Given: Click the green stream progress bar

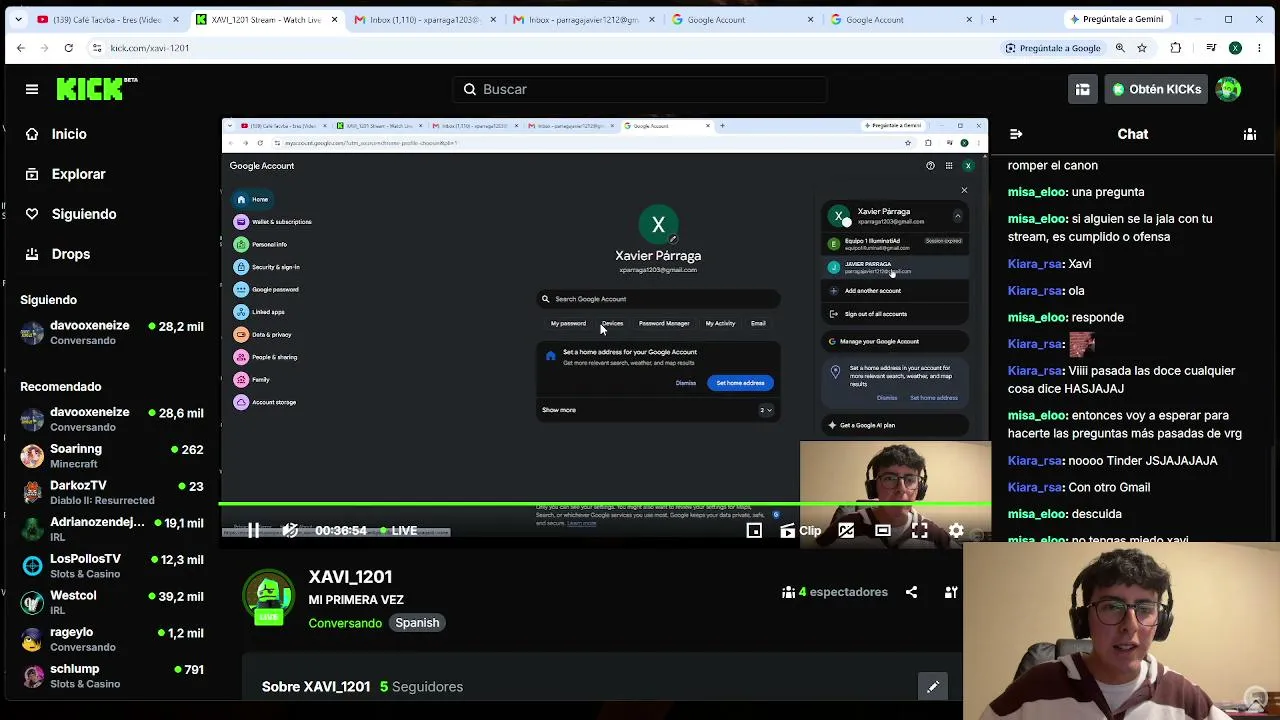Looking at the screenshot, I should coord(604,504).
